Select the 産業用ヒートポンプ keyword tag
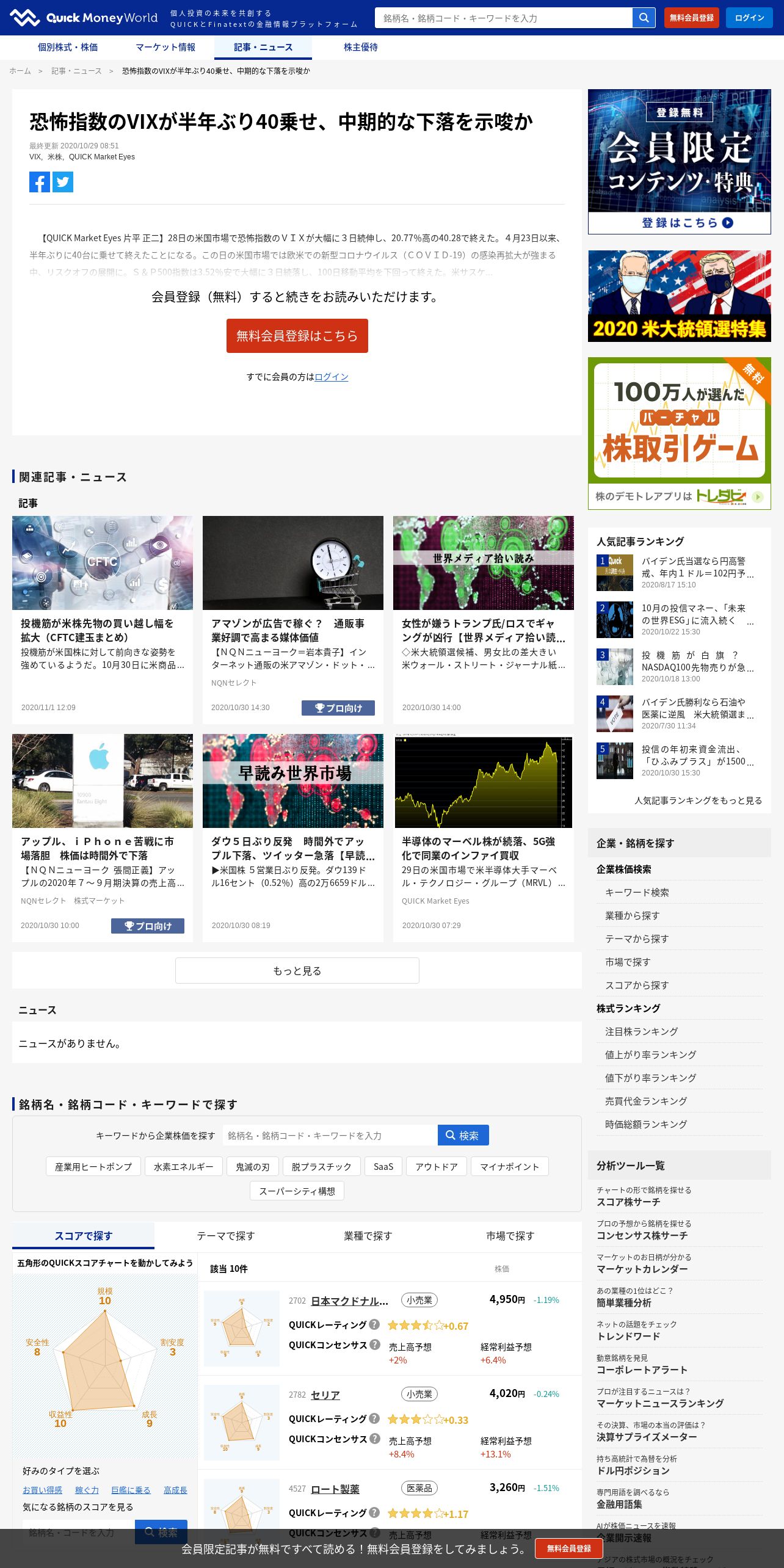The image size is (784, 1568). pos(93,1166)
